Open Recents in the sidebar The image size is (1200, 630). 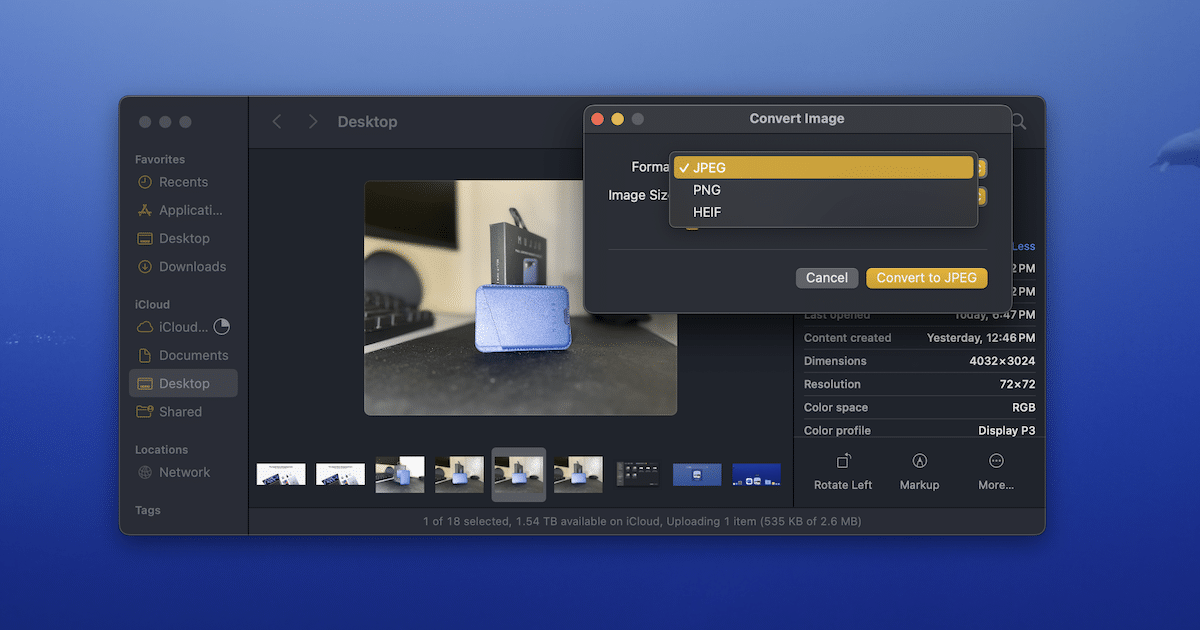click(183, 182)
